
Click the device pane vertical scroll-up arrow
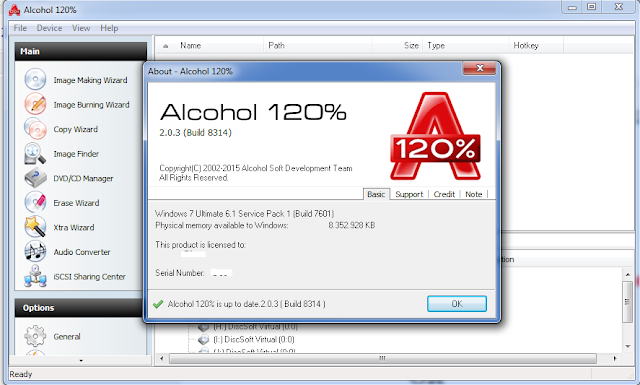(628, 274)
